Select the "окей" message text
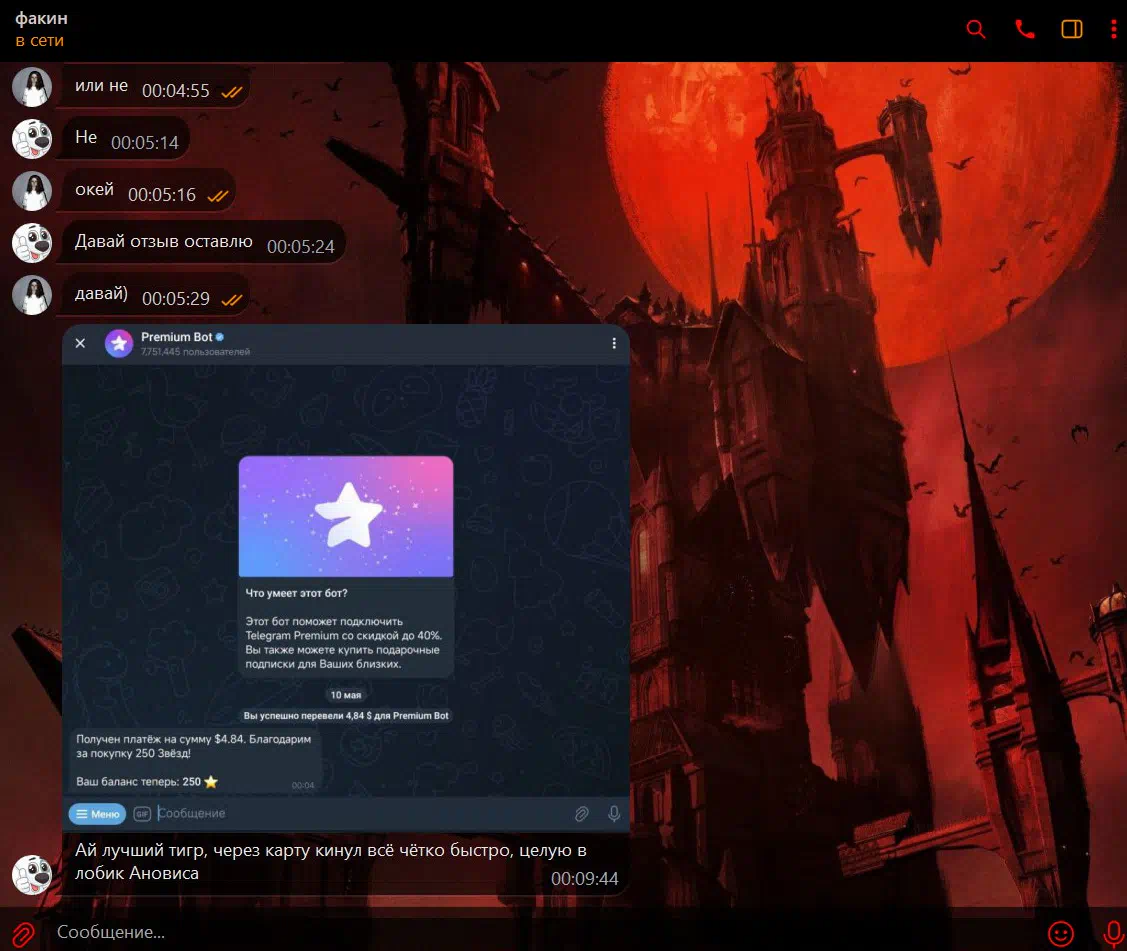Image resolution: width=1127 pixels, height=951 pixels. click(94, 190)
